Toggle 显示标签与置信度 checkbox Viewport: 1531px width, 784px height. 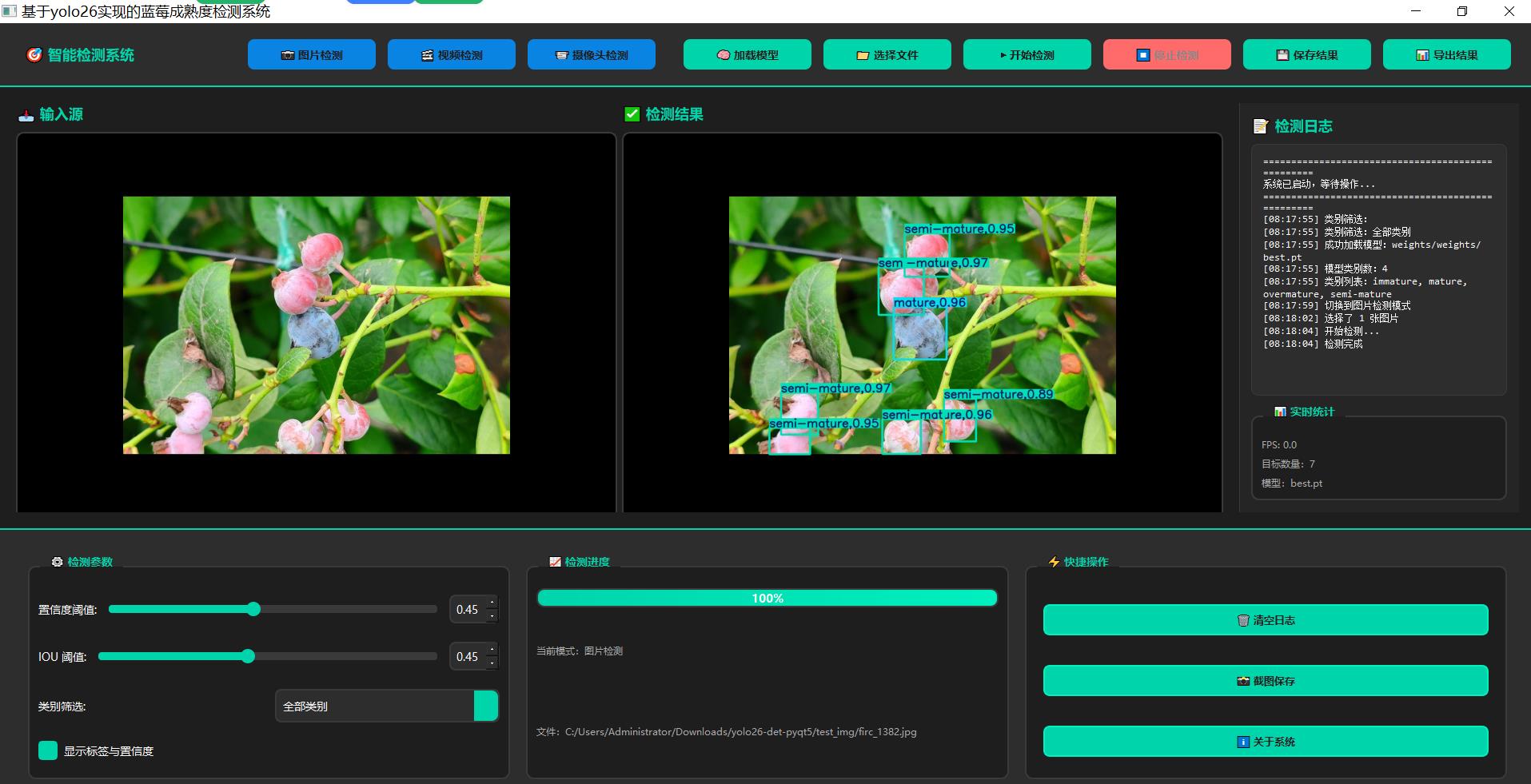point(48,750)
